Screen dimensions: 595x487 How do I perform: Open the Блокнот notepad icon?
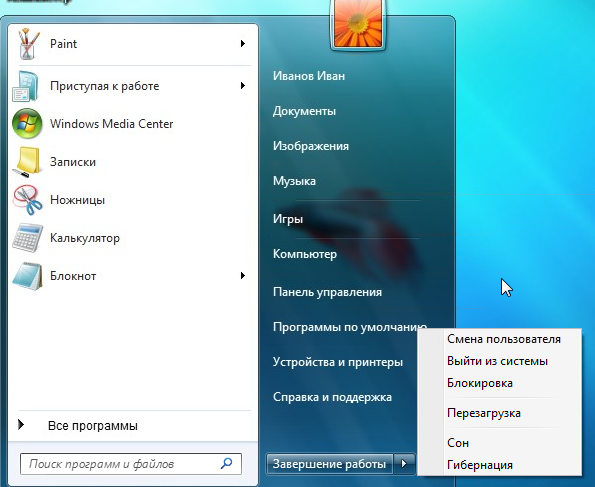(27, 276)
